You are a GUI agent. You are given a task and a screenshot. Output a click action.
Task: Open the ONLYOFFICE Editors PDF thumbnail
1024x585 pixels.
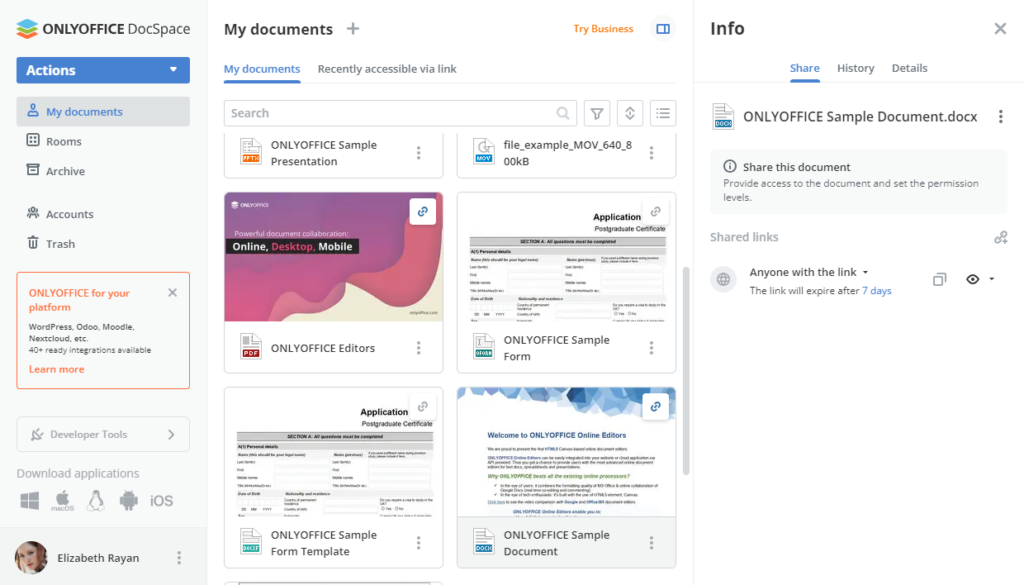(333, 258)
